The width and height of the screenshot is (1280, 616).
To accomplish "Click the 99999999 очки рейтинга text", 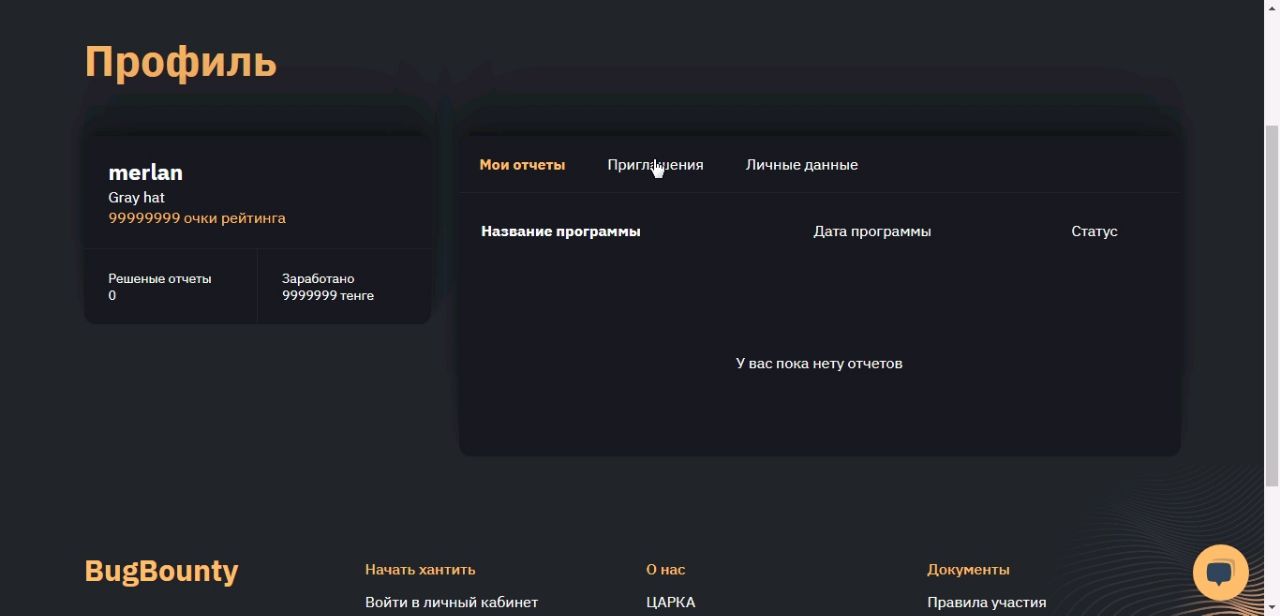I will point(197,218).
